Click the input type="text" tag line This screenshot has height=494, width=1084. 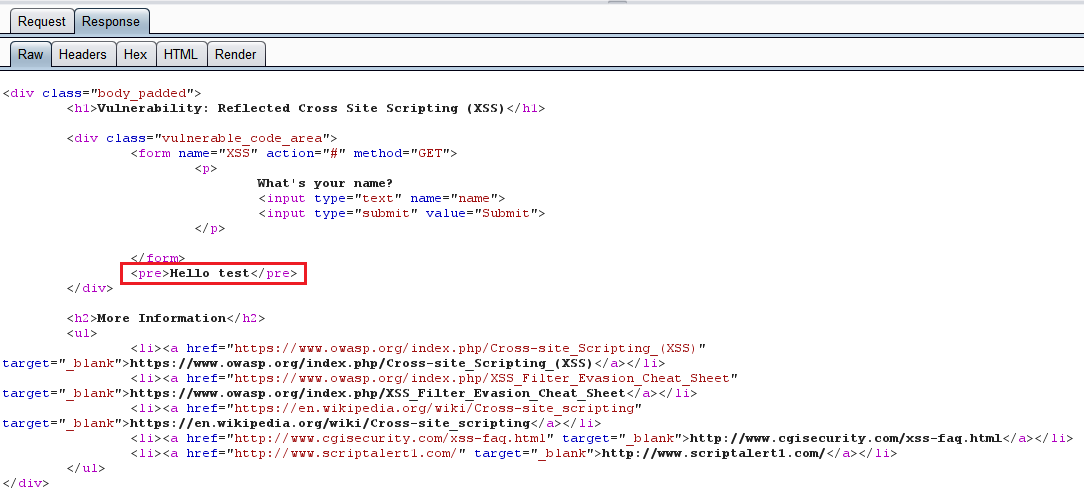click(381, 198)
